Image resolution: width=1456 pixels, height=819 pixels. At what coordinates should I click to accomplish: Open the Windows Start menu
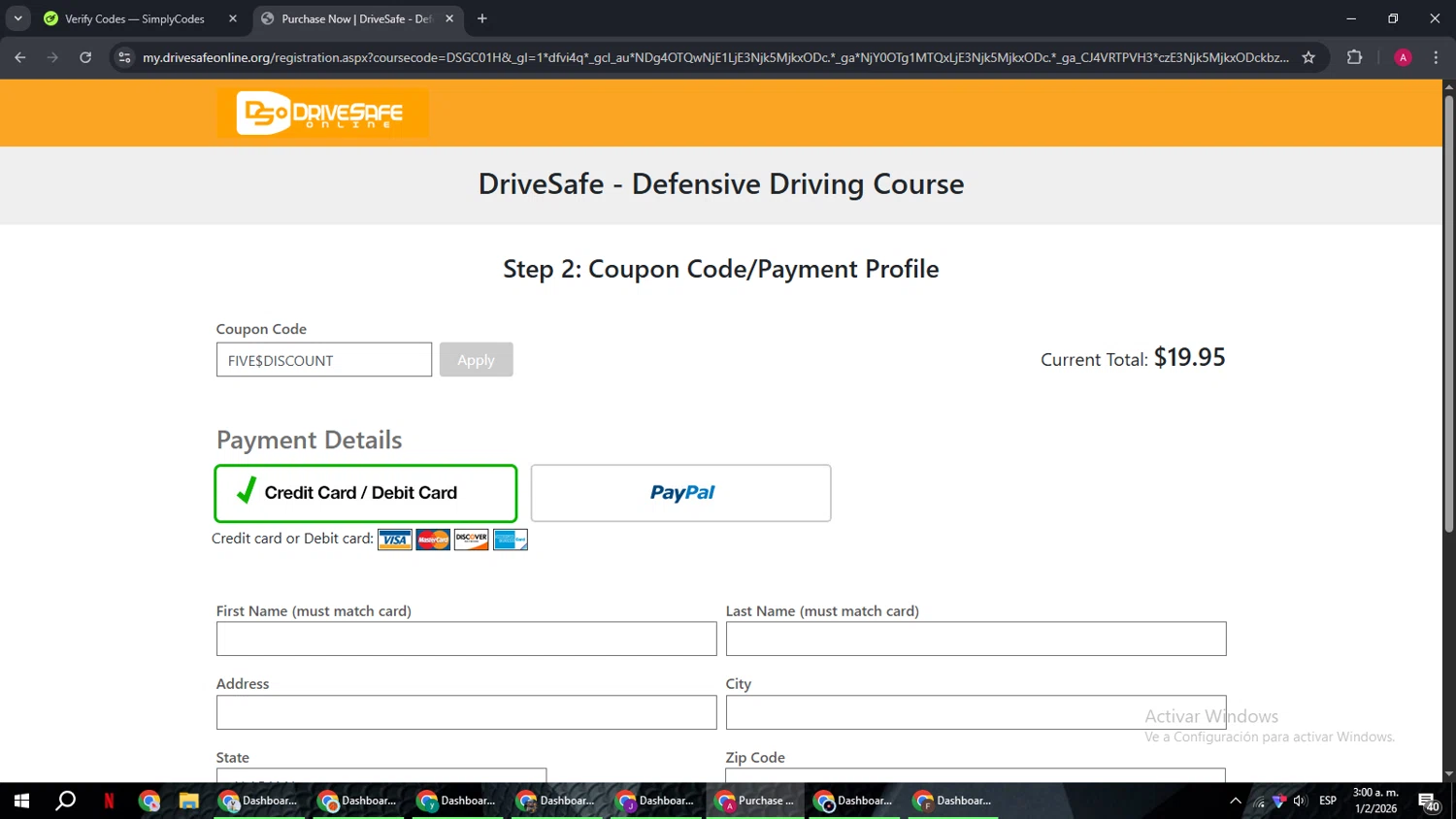point(21,801)
